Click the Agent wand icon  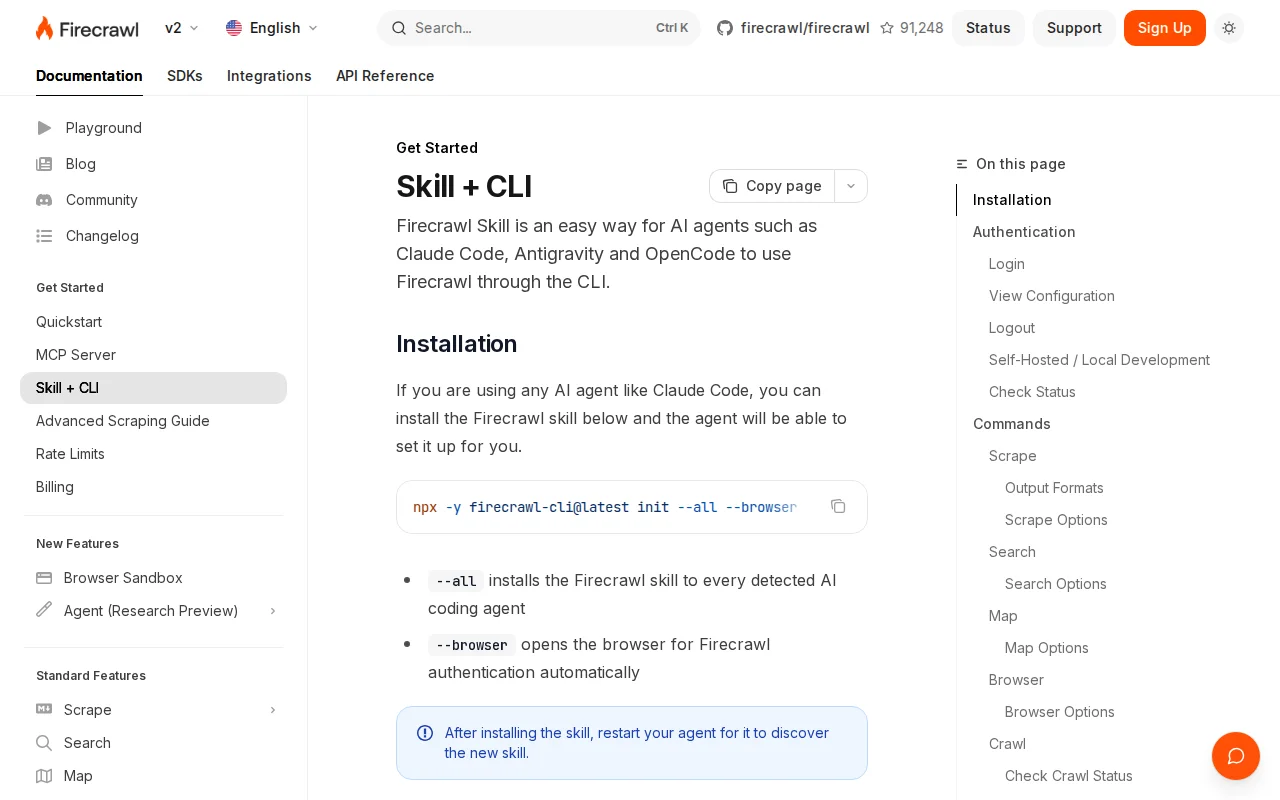44,609
